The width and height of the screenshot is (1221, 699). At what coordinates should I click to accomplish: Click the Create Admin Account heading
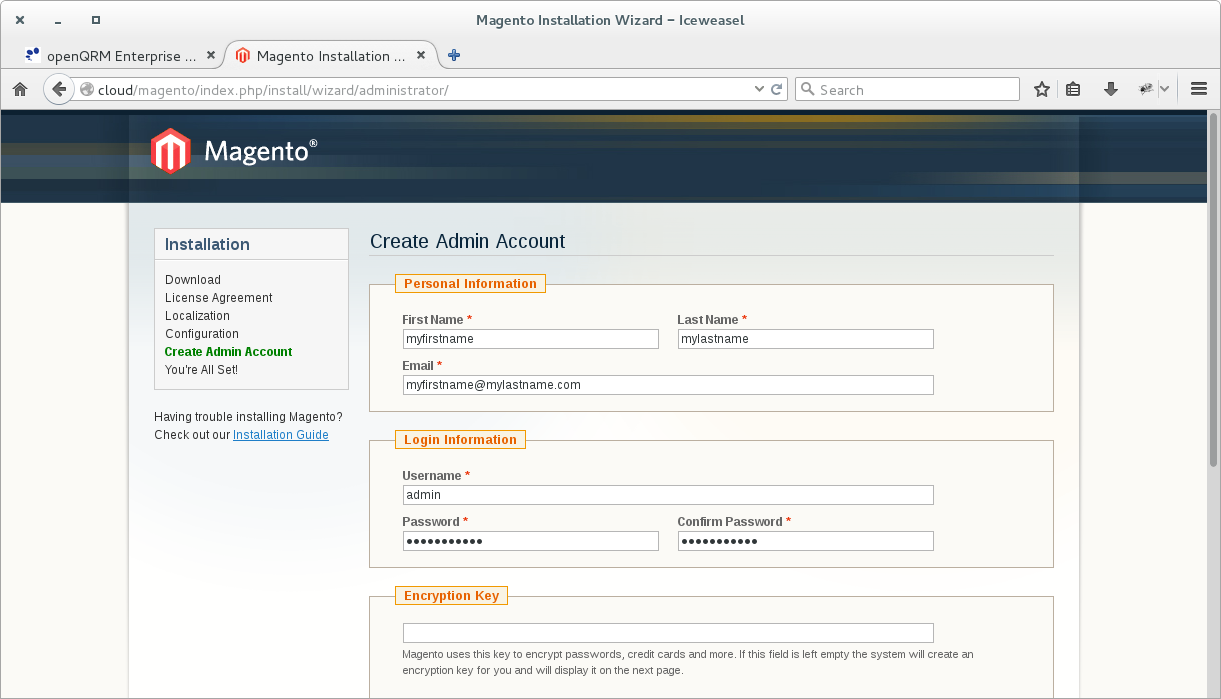467,241
